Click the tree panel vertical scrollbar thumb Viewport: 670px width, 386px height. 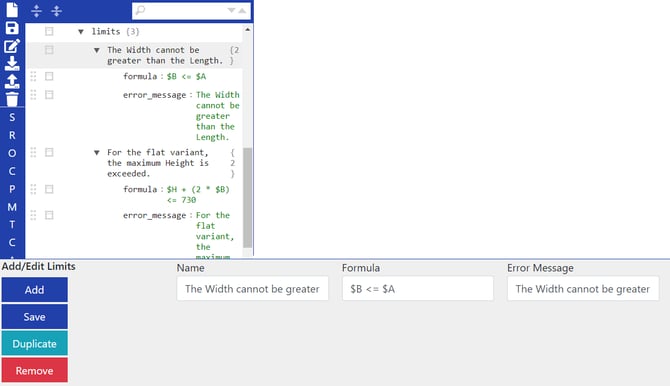247,198
